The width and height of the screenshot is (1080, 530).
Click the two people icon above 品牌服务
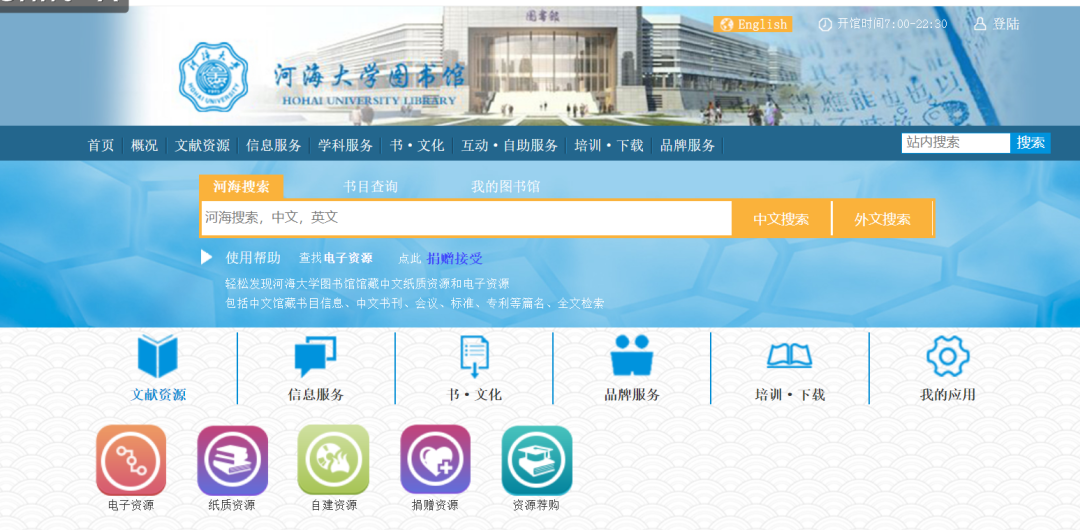[632, 356]
